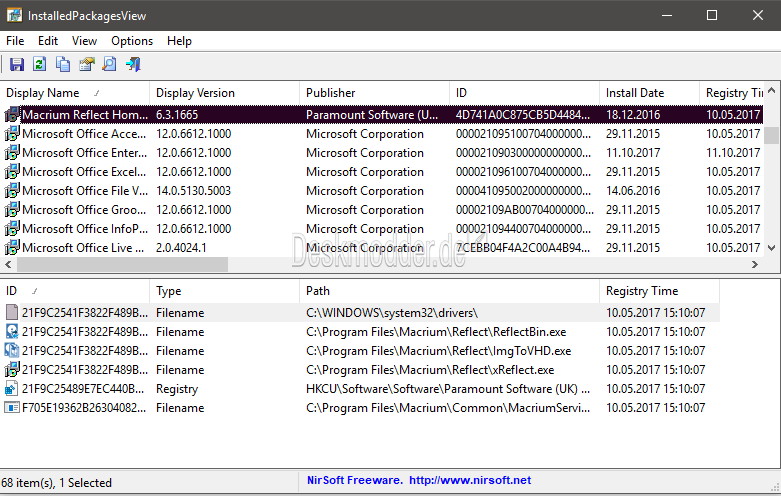This screenshot has width=781, height=496.
Task: Click path C:\WINDOWS\system32\drivers\
Action: (x=392, y=313)
